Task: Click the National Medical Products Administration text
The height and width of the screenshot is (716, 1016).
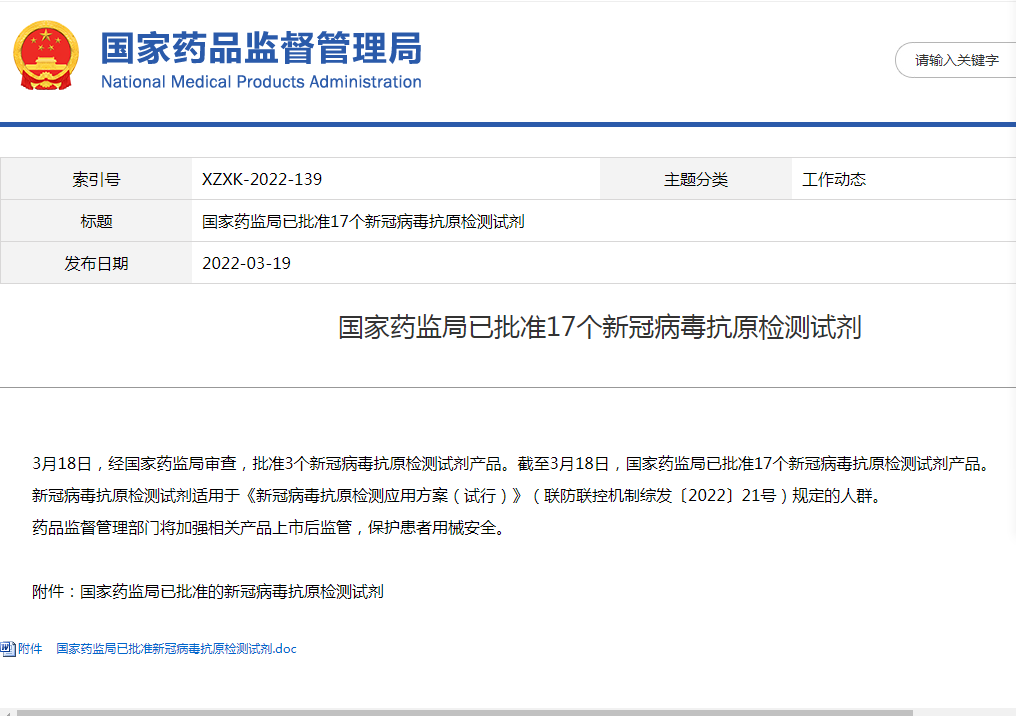Action: click(261, 82)
